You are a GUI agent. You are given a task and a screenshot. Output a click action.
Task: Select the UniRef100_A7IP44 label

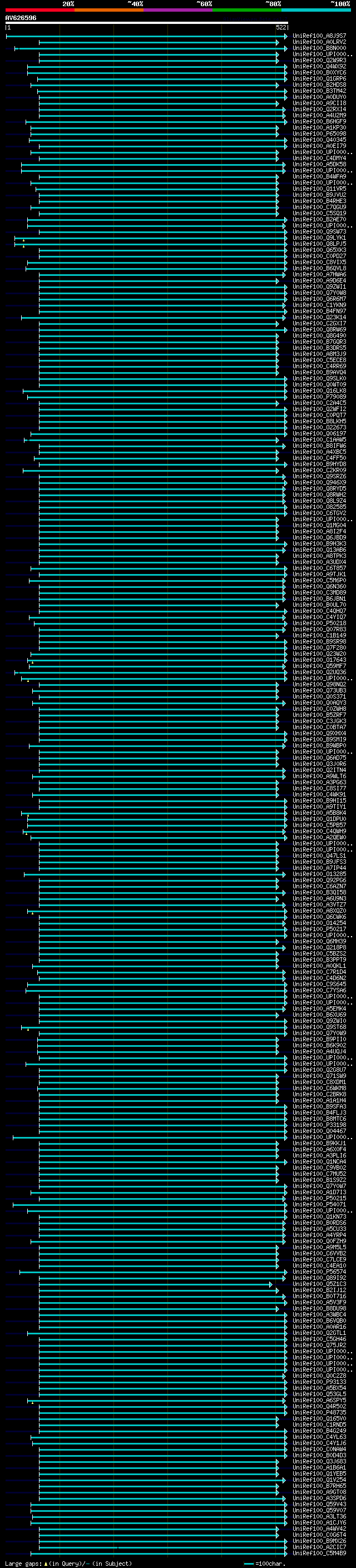tap(319, 868)
